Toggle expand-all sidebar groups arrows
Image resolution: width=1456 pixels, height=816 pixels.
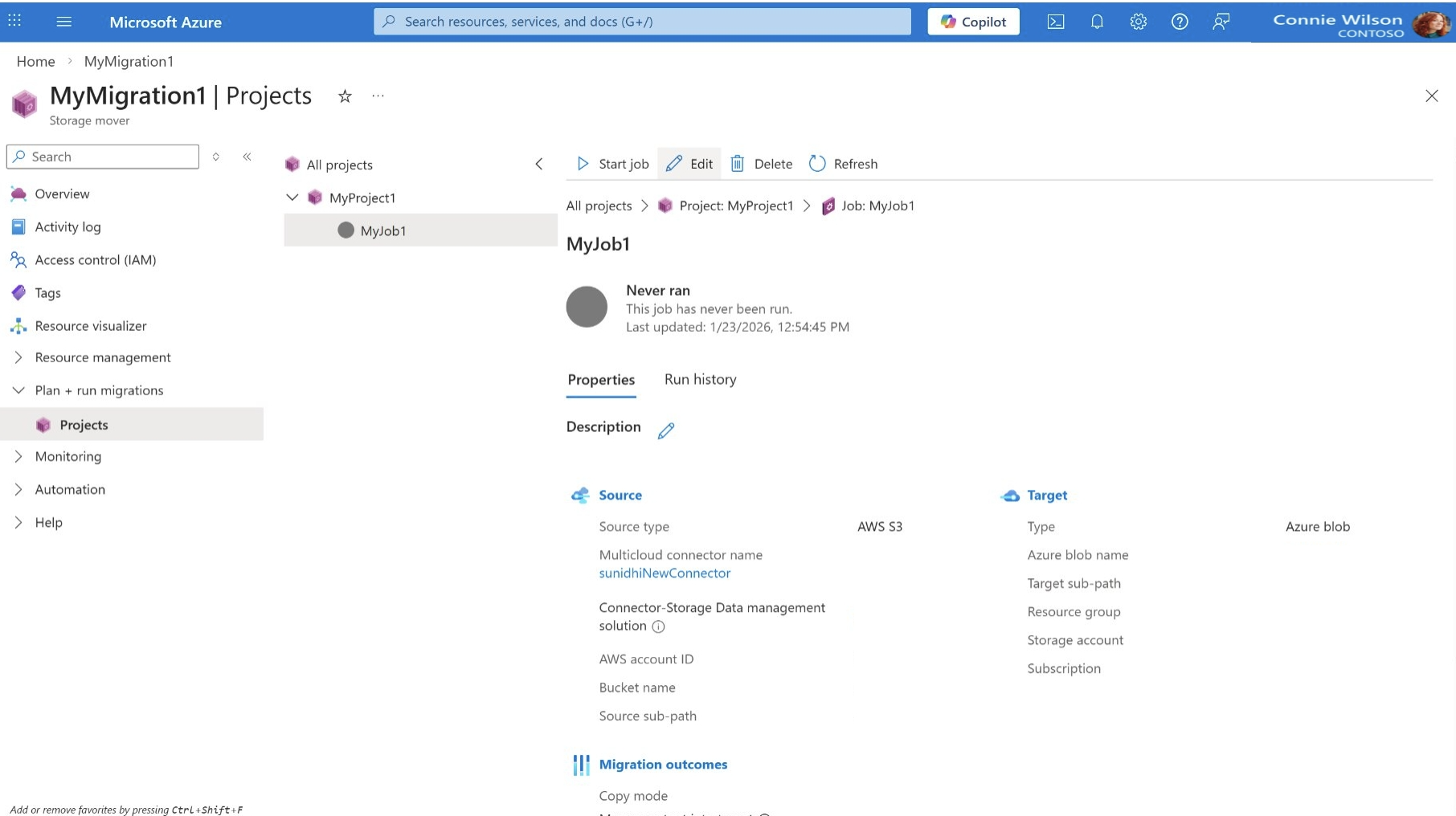point(216,157)
